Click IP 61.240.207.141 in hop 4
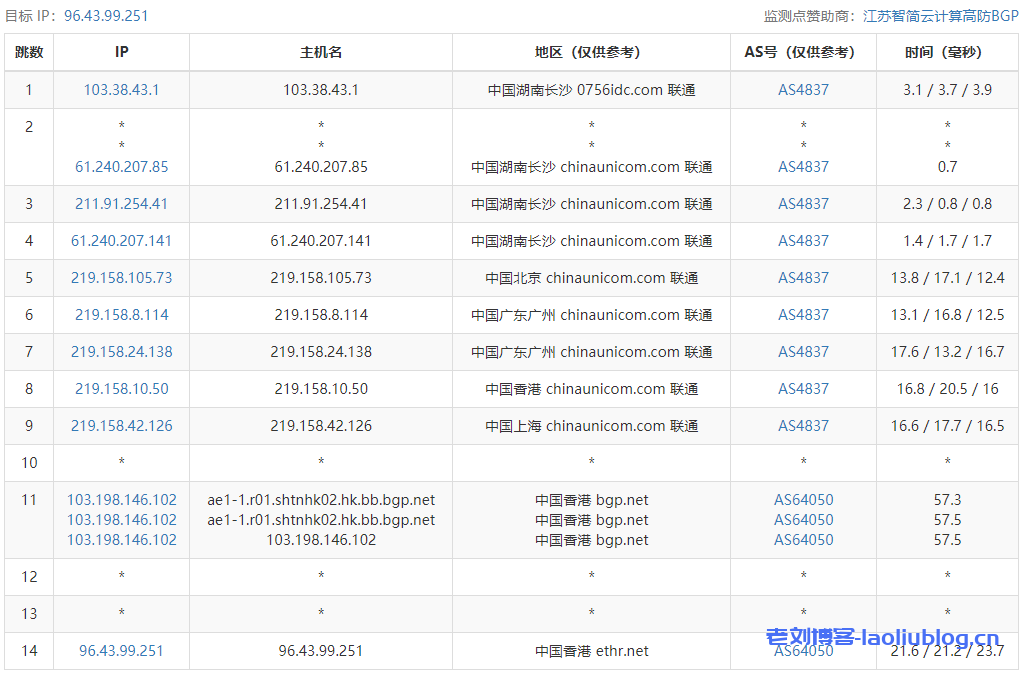The height and width of the screenshot is (675, 1025). [121, 241]
